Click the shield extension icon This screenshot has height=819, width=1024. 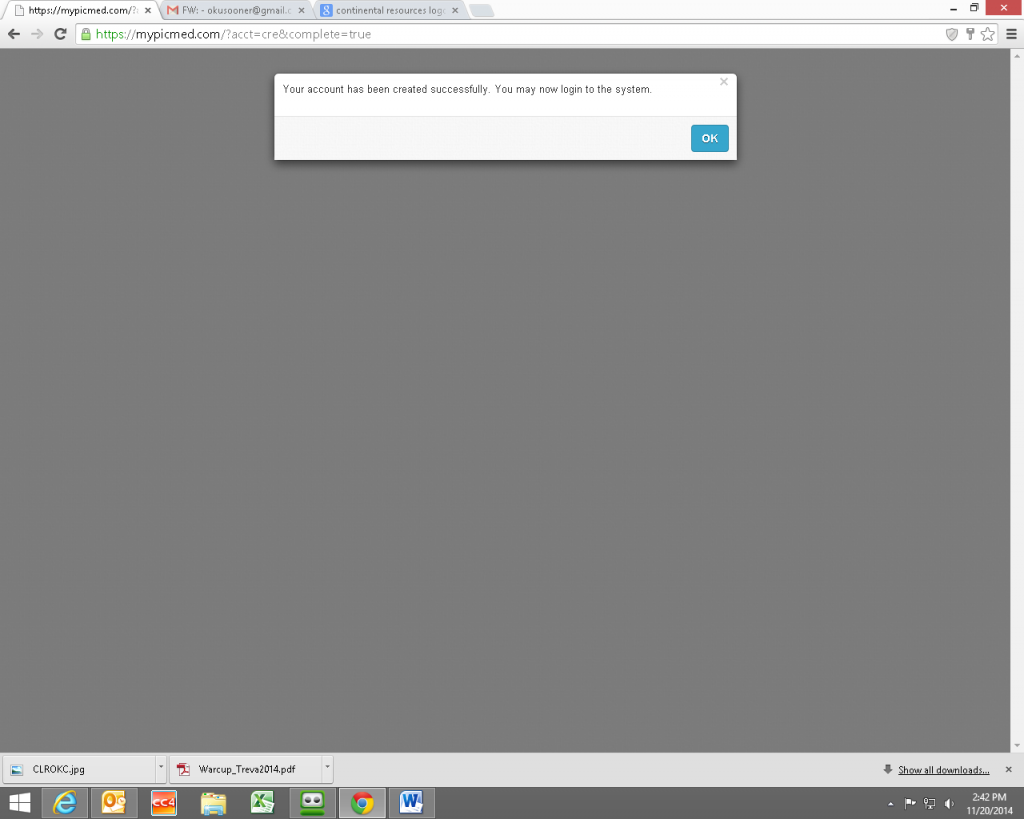tap(952, 34)
